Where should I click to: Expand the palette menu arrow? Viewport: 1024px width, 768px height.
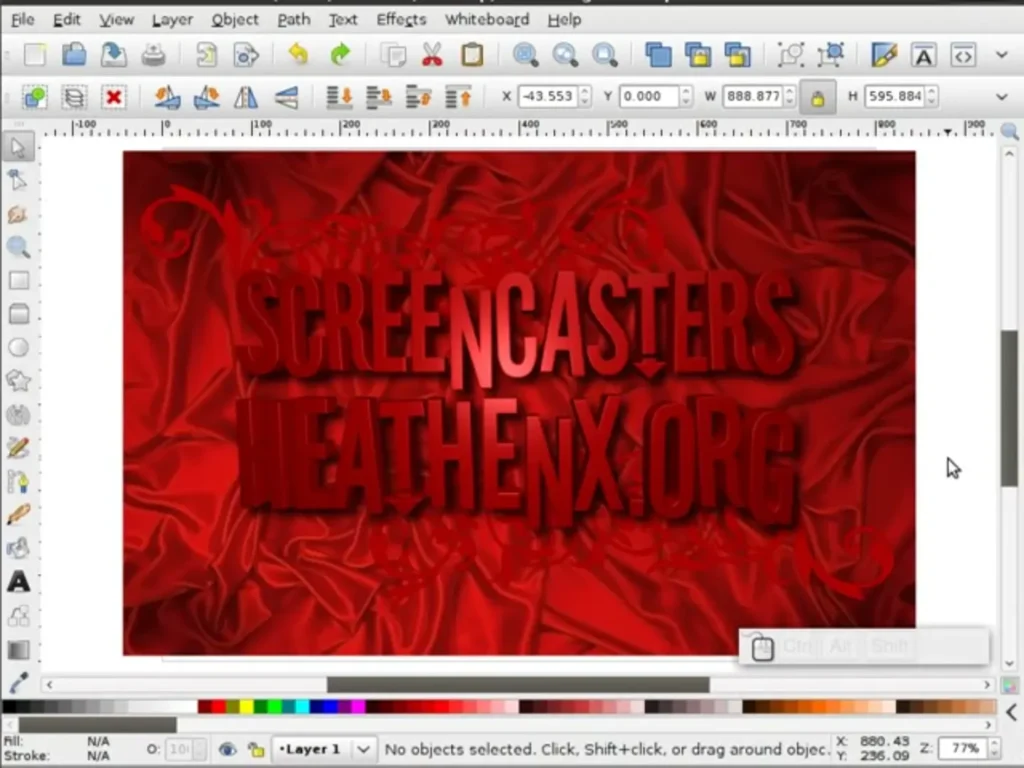pos(1012,712)
